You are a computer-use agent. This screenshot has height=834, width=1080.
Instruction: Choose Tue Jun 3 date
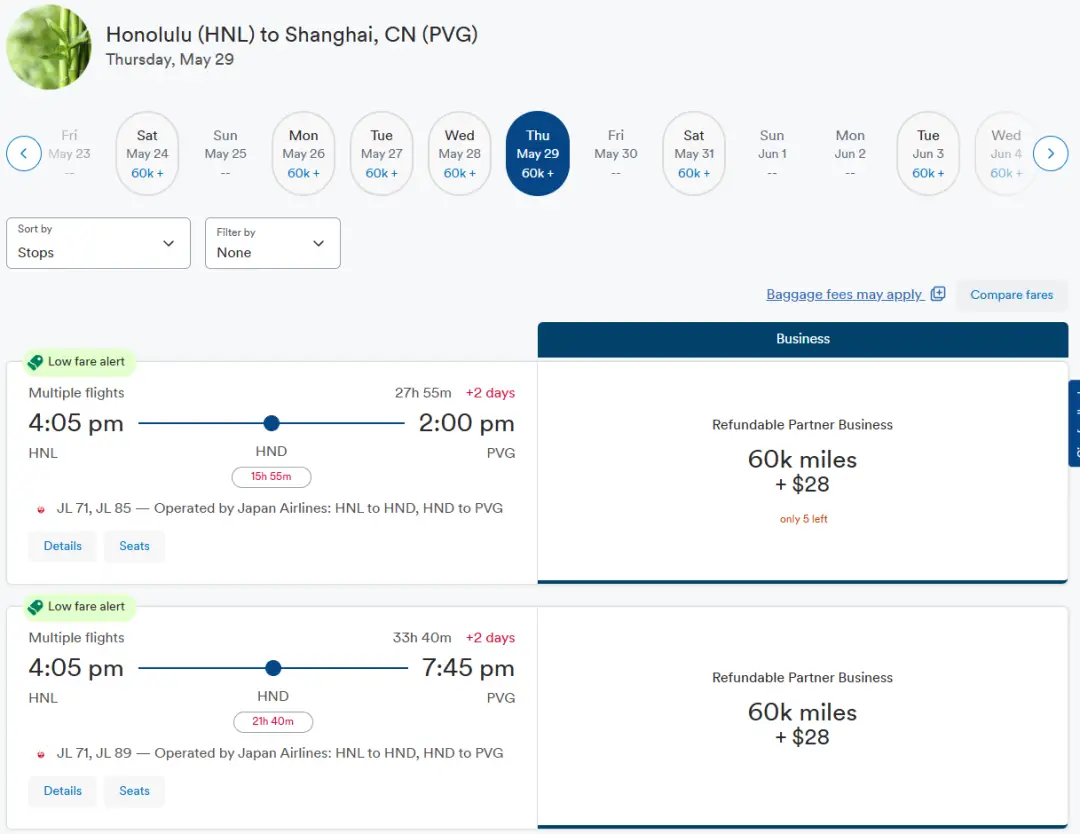tap(928, 154)
